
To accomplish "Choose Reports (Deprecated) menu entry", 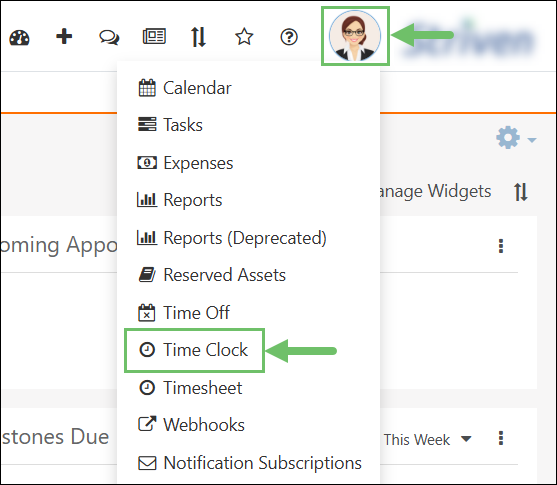I will (232, 238).
